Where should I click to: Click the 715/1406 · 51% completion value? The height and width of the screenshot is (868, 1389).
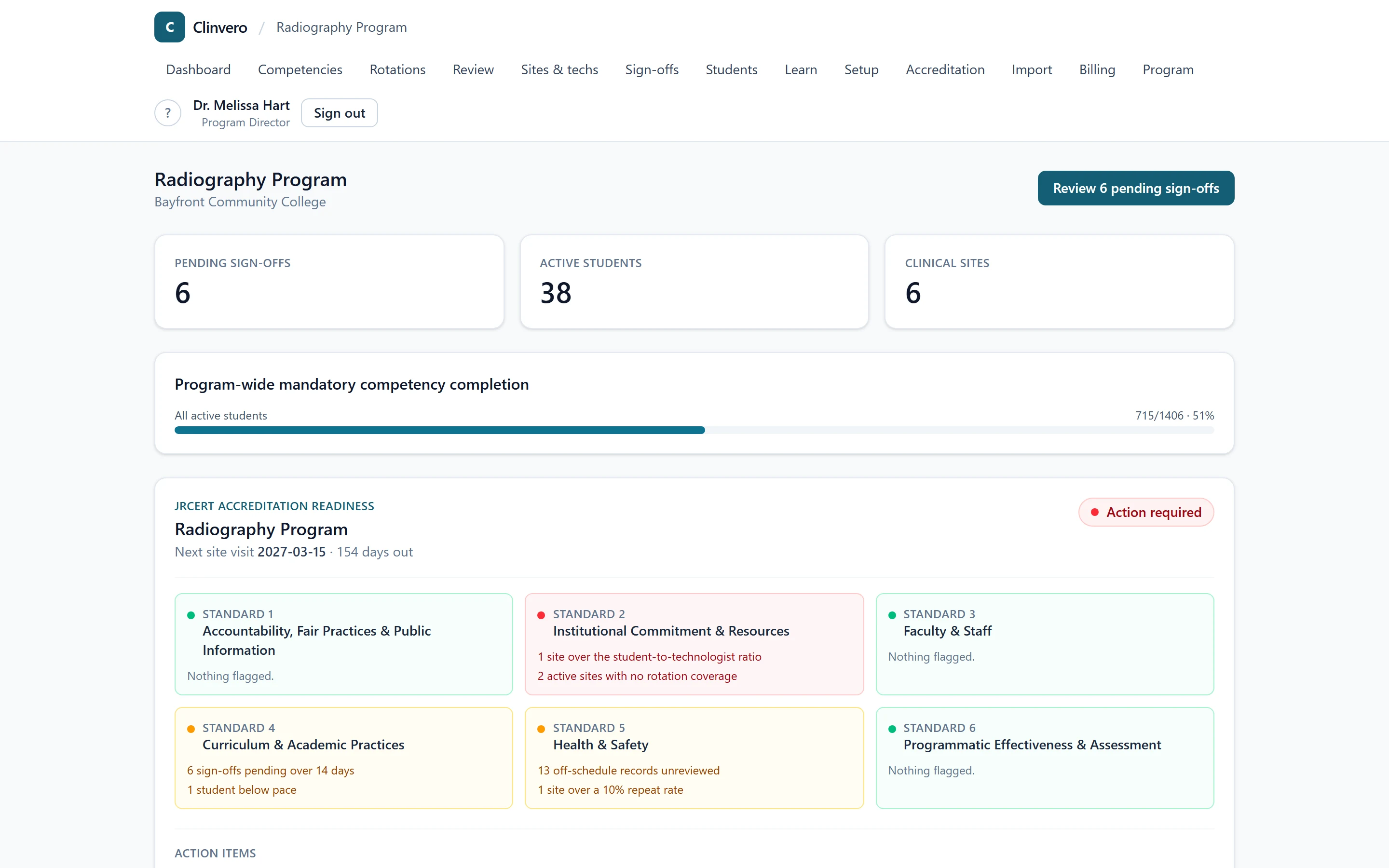[x=1174, y=416]
